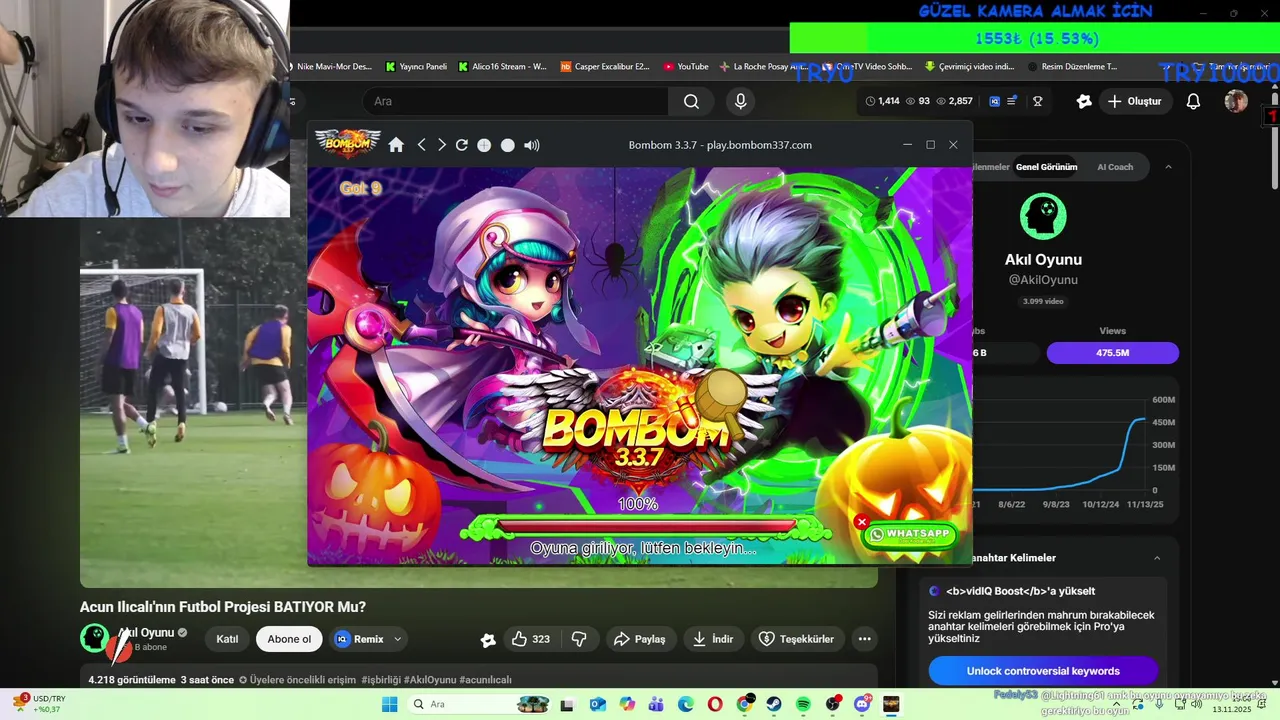
Task: Click the vidIQ trophy icon
Action: coord(1038,101)
